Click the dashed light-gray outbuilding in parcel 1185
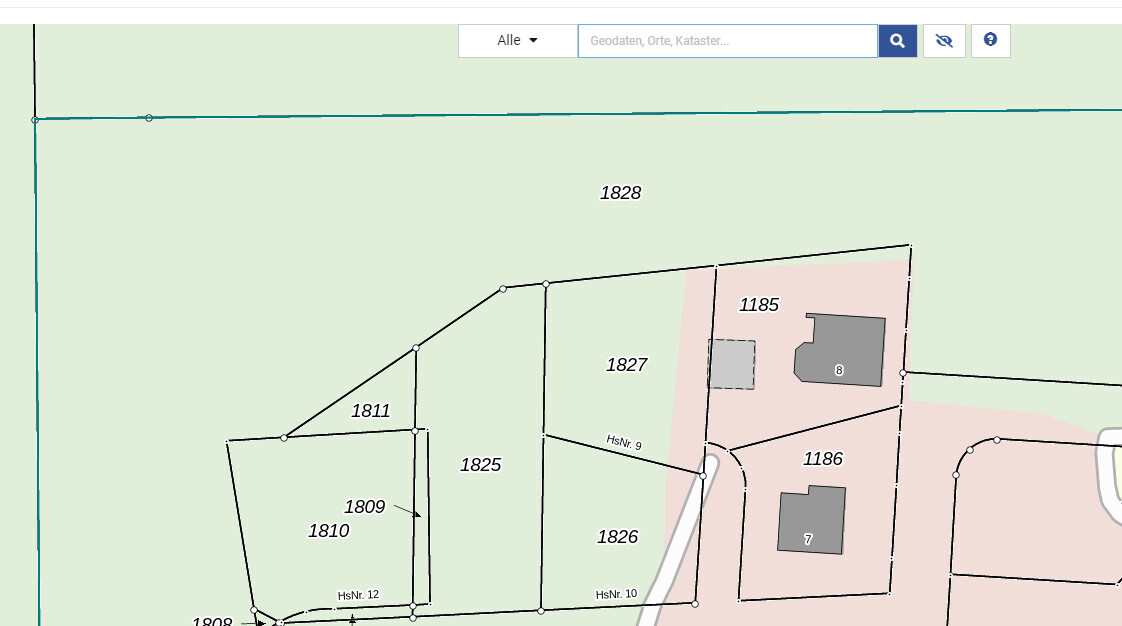The height and width of the screenshot is (626, 1122). coord(732,364)
